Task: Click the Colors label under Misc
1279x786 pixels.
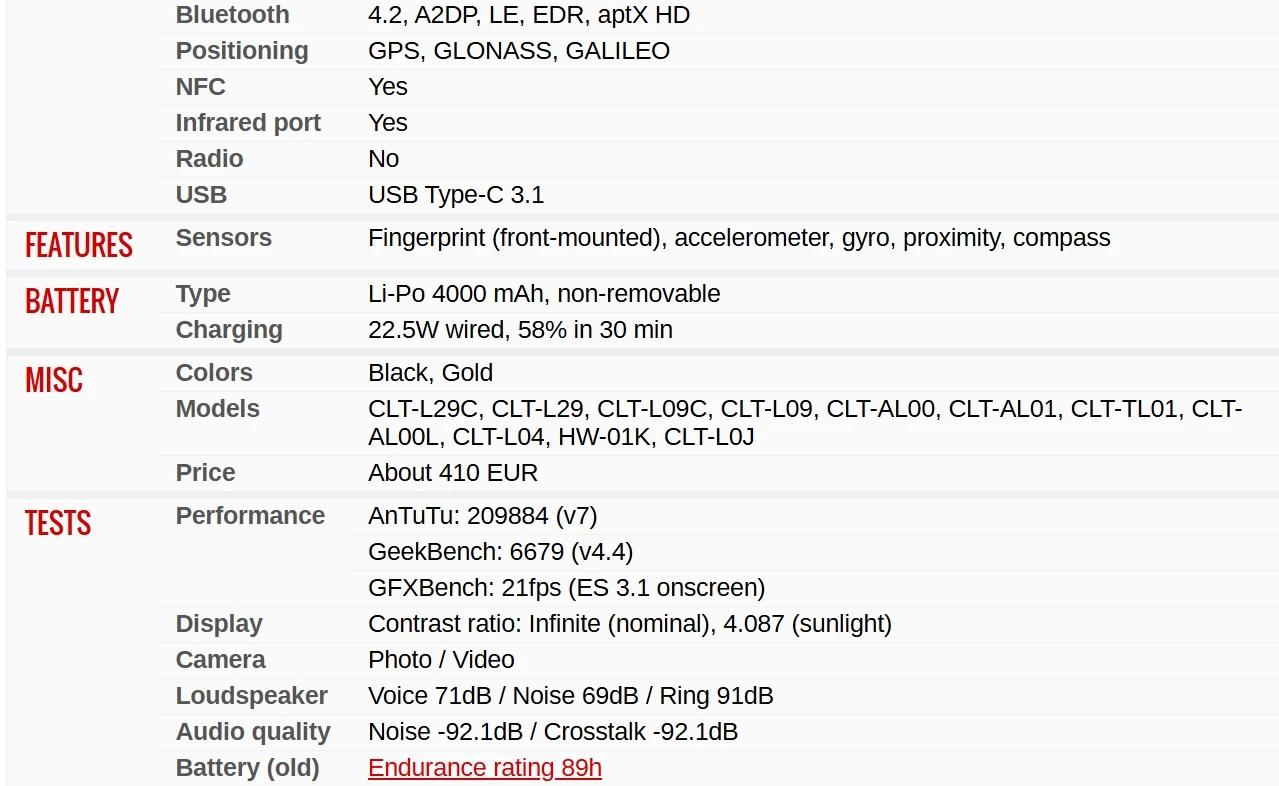Action: click(214, 373)
